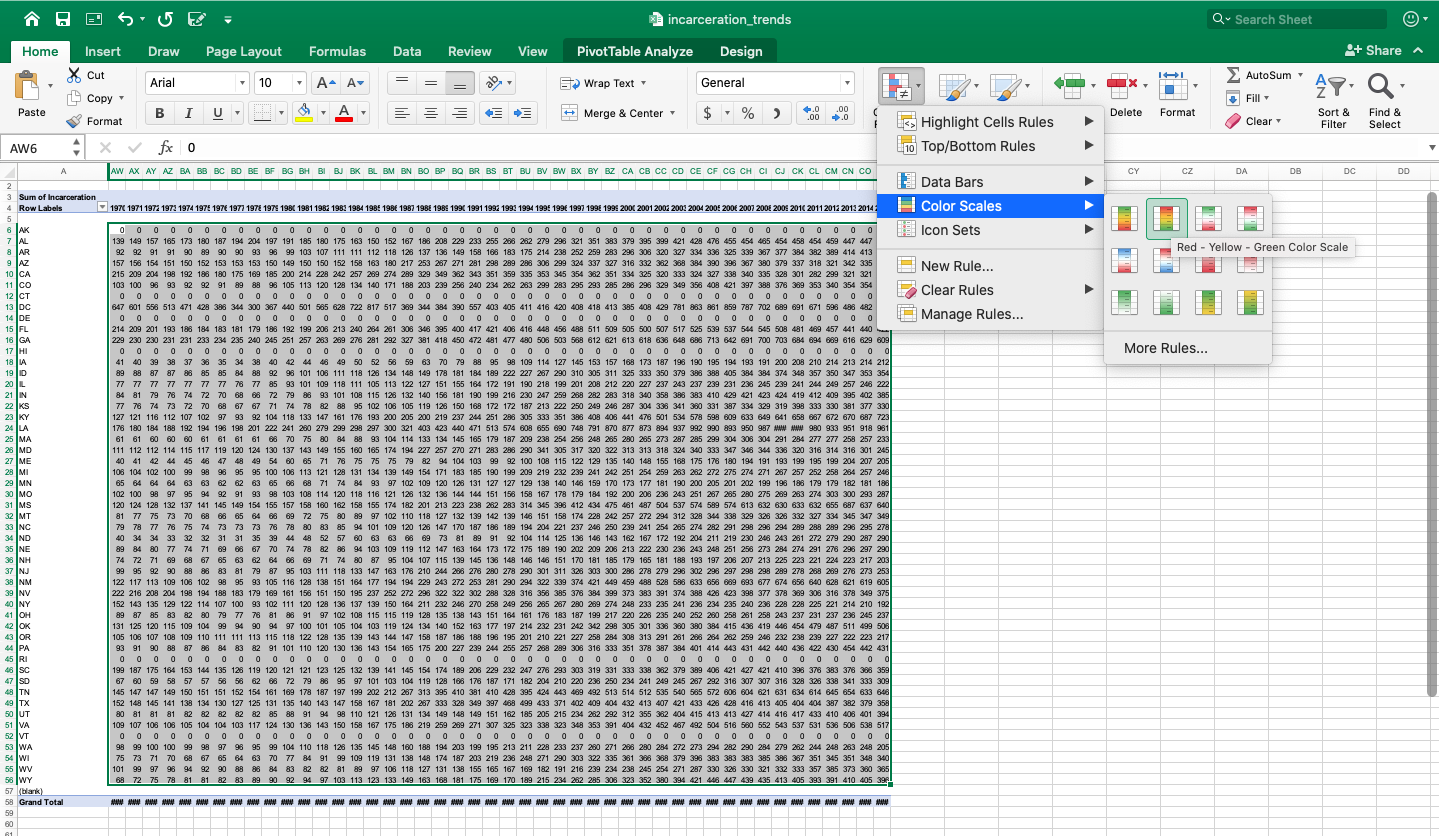
Task: Click the red font color button
Action: 344,113
